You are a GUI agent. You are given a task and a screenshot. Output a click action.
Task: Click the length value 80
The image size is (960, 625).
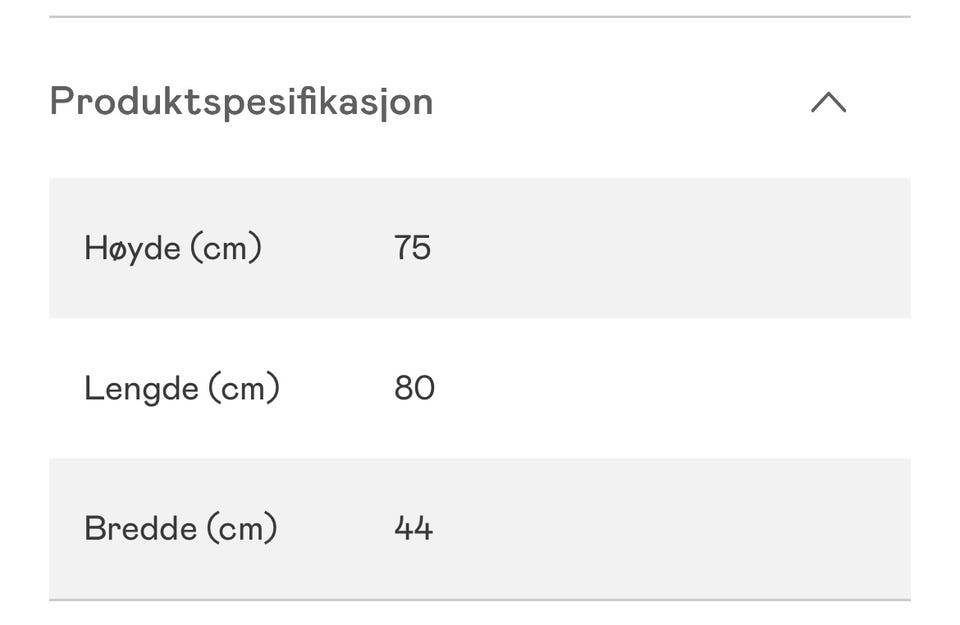(x=414, y=388)
